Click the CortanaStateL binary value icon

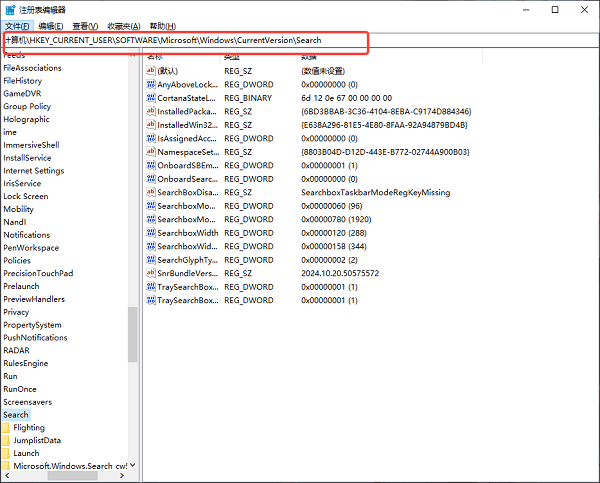pos(151,98)
